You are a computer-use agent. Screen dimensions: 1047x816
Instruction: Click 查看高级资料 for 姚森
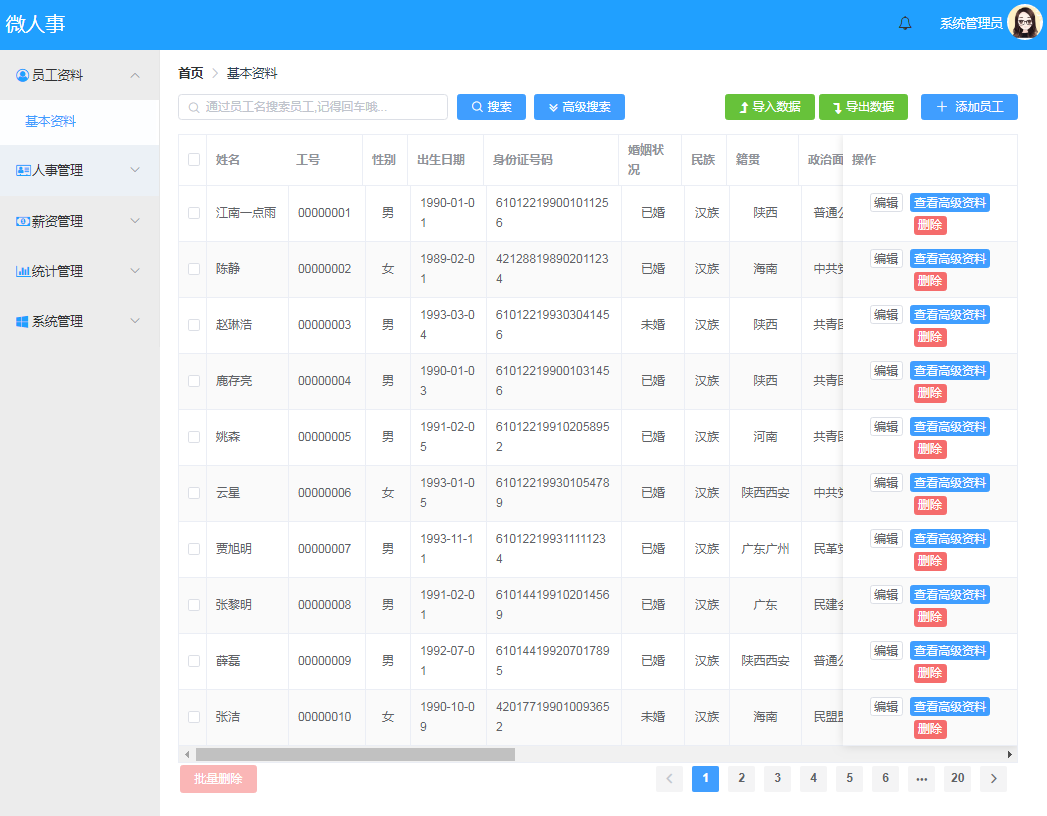point(949,425)
